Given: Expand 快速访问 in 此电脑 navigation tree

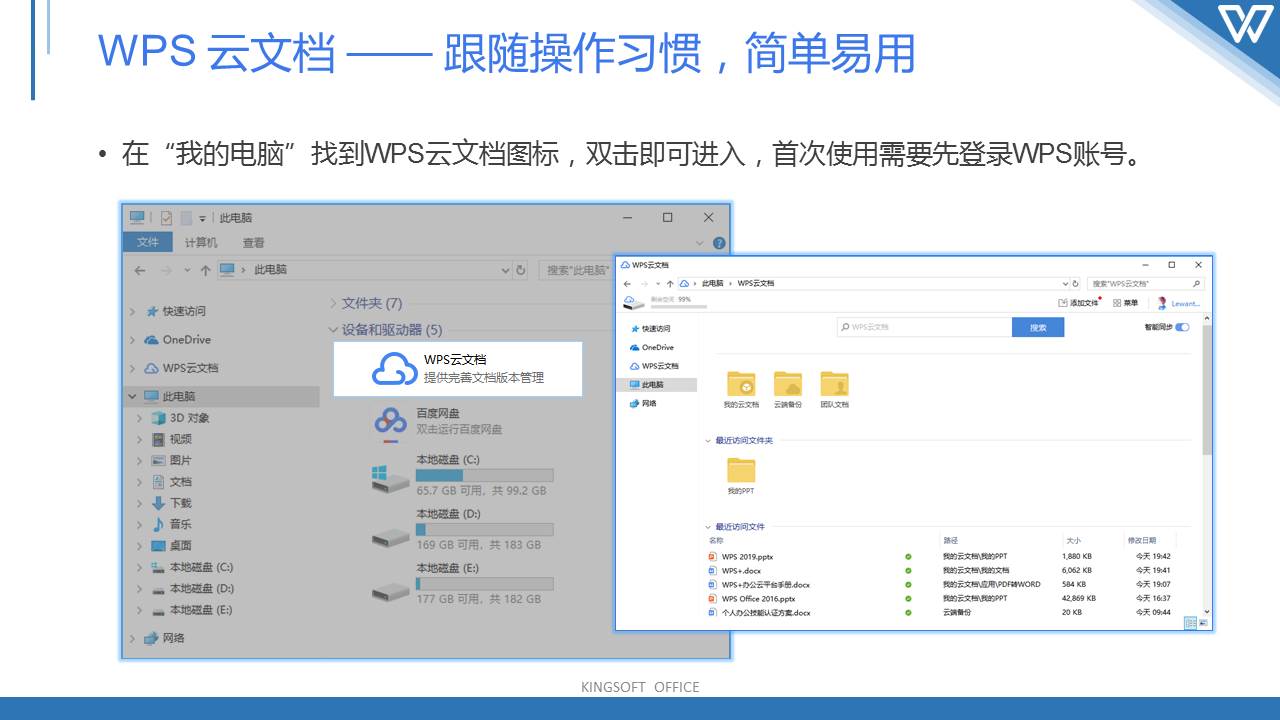Looking at the screenshot, I should 132,312.
